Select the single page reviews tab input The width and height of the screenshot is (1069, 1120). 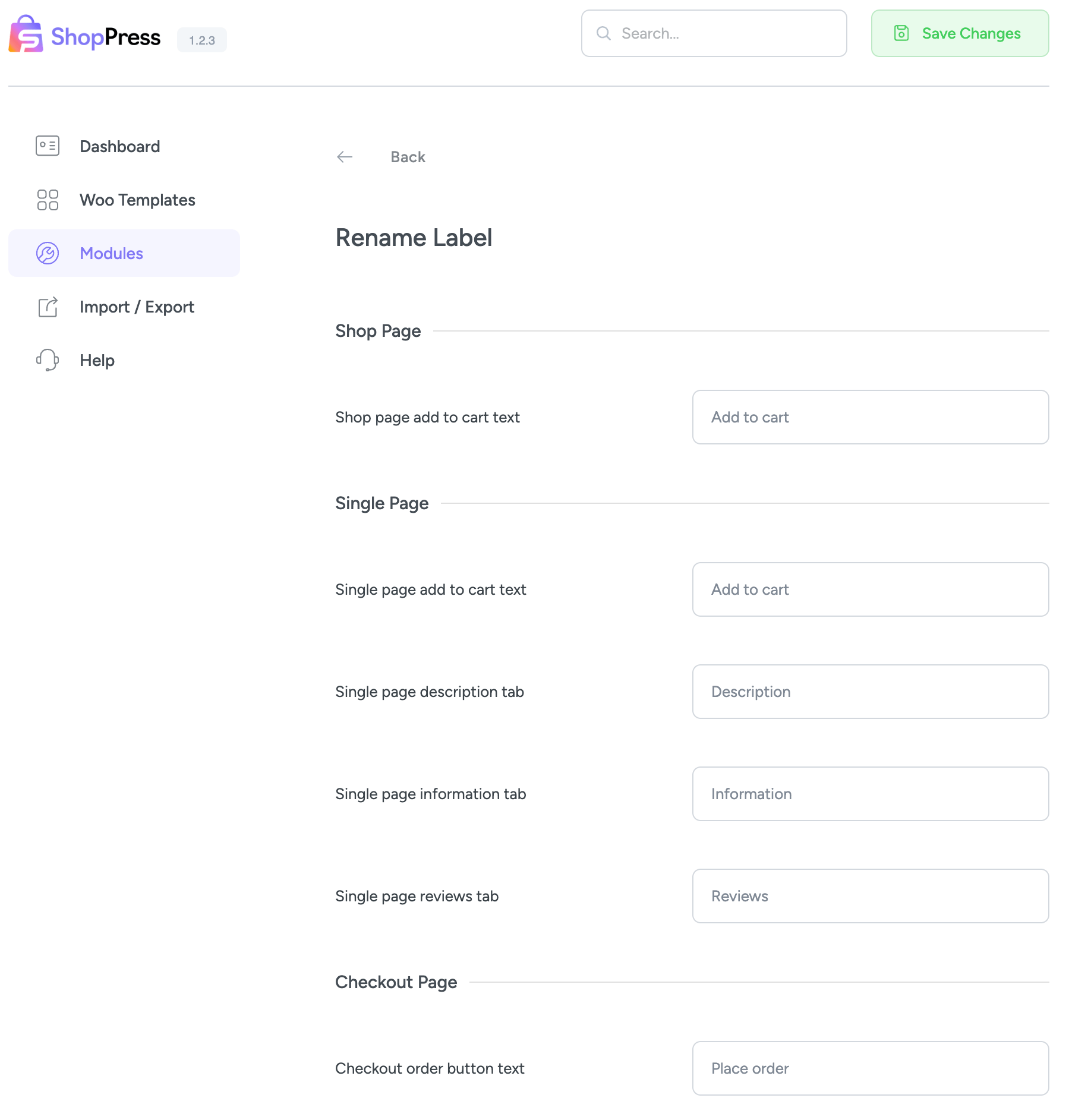pos(870,896)
